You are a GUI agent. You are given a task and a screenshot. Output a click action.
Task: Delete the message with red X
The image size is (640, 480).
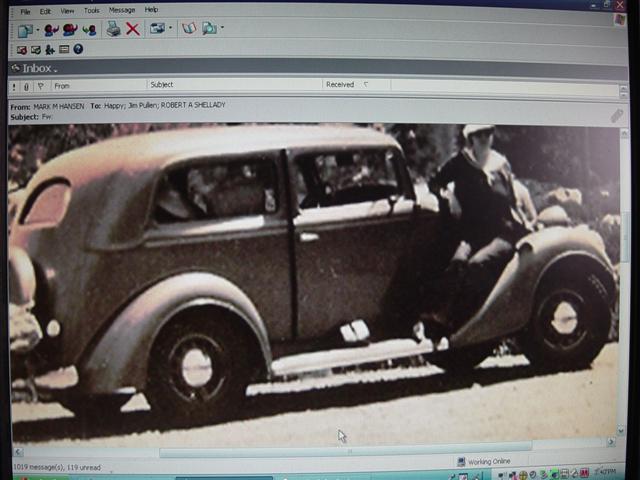[133, 29]
